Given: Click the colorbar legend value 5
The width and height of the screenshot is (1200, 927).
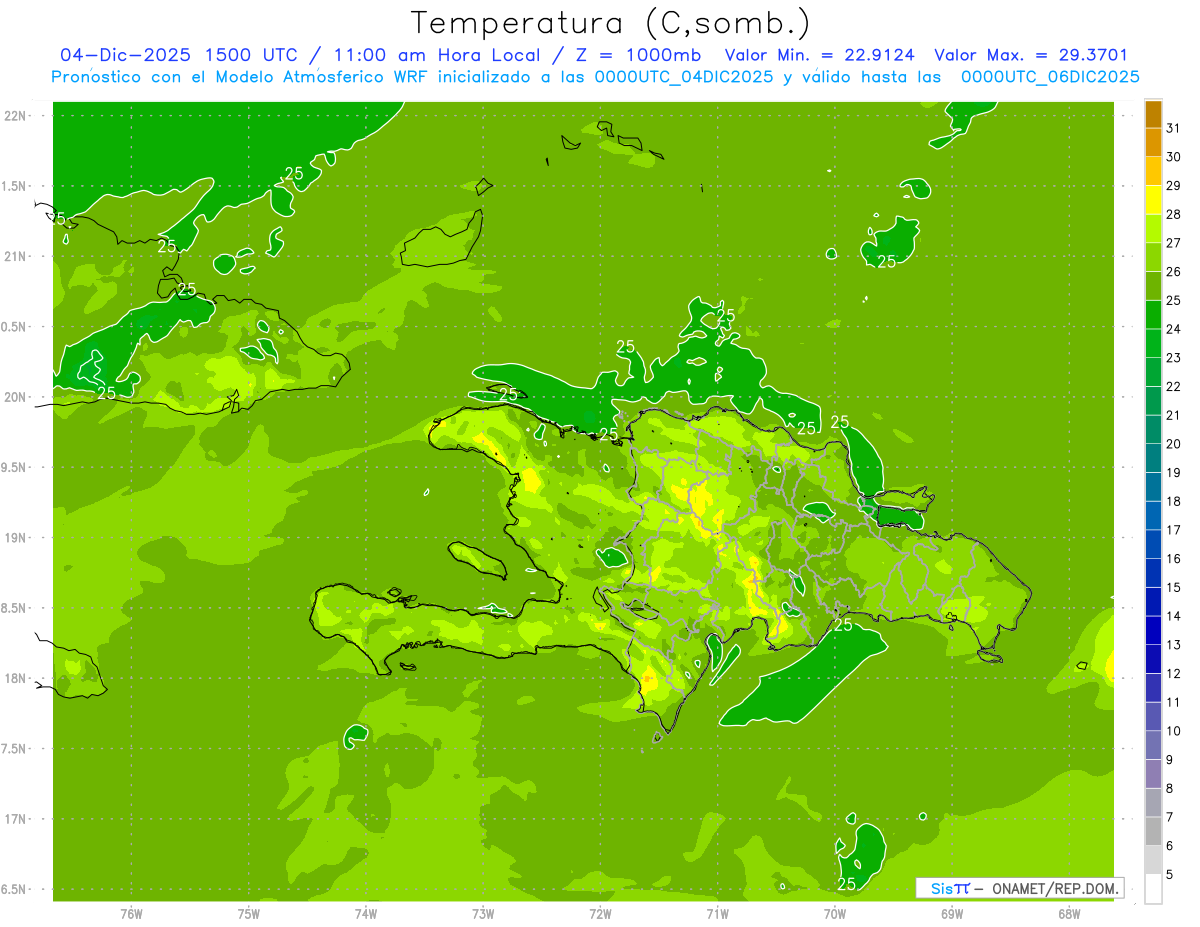Looking at the screenshot, I should 1170,875.
